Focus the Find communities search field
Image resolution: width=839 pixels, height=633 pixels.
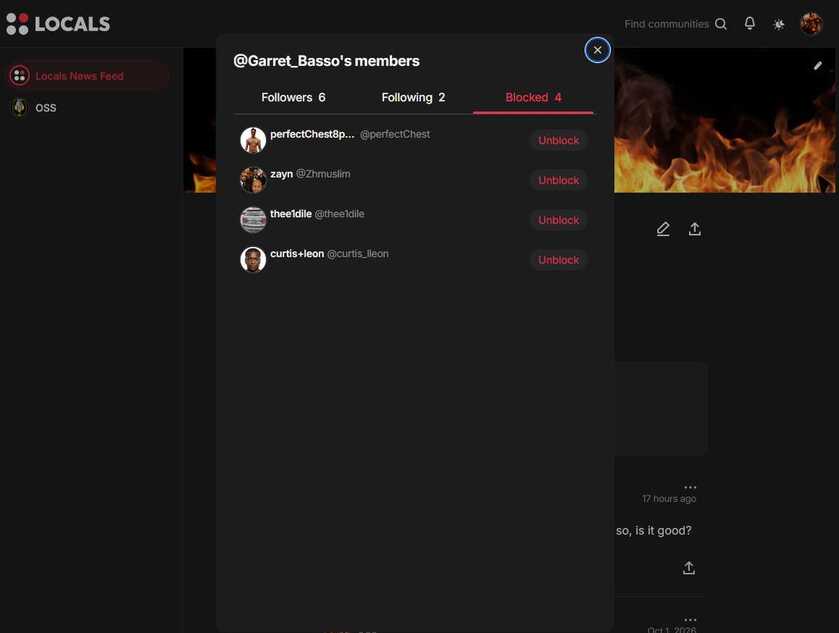[x=666, y=24]
